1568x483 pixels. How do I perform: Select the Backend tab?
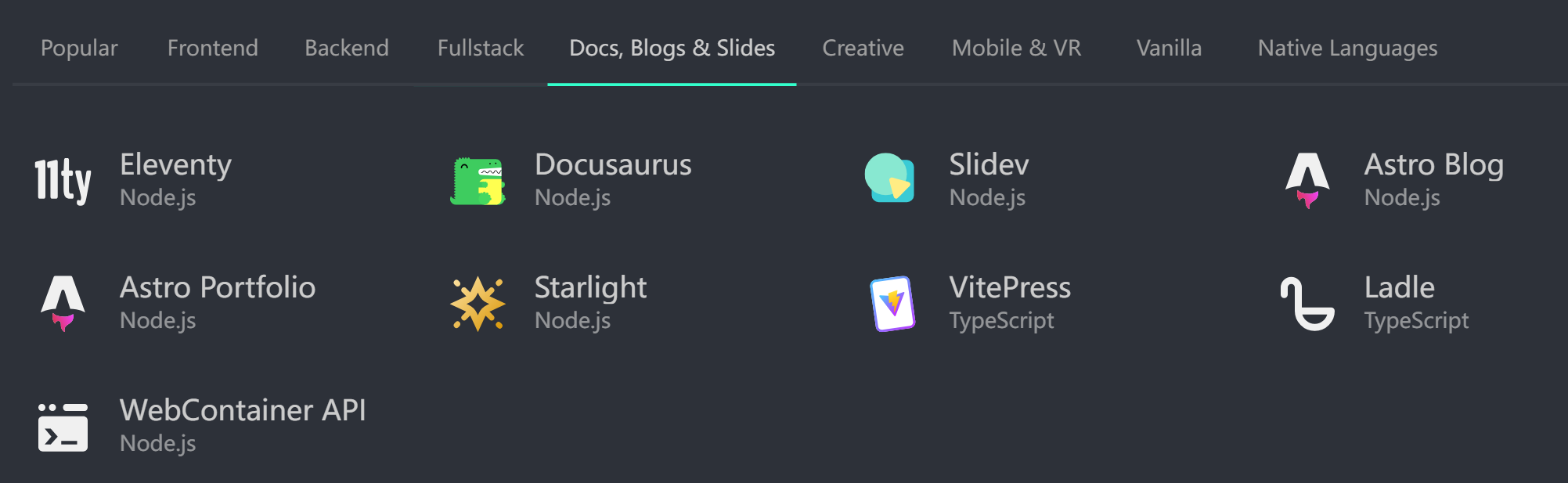tap(347, 49)
